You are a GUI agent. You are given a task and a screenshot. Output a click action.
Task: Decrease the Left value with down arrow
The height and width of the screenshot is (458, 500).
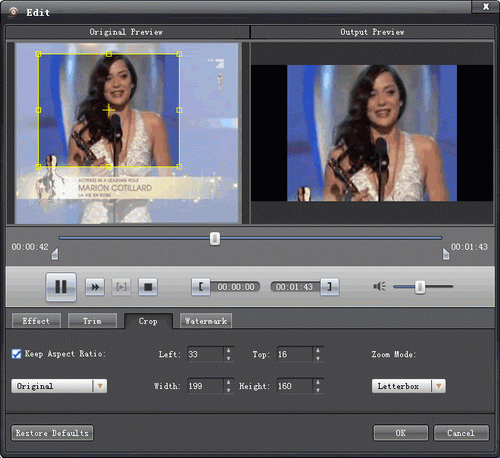tap(228, 358)
